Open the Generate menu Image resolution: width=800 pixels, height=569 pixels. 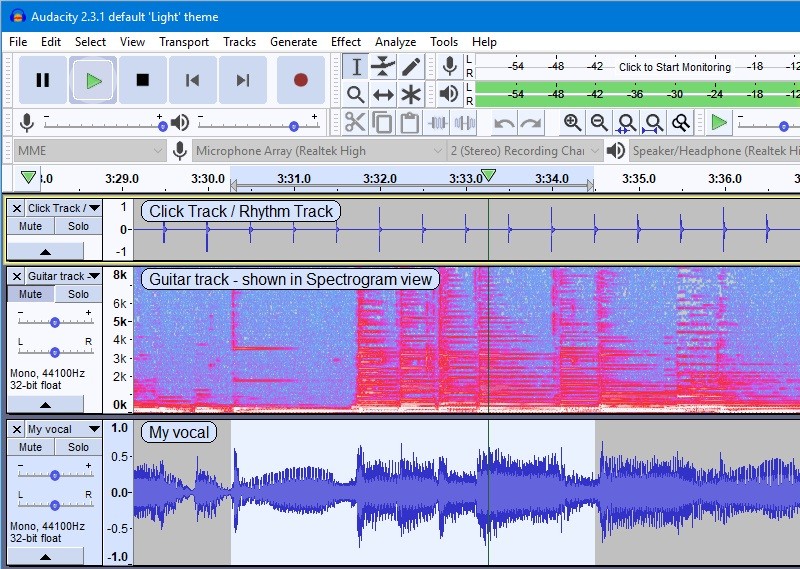294,42
